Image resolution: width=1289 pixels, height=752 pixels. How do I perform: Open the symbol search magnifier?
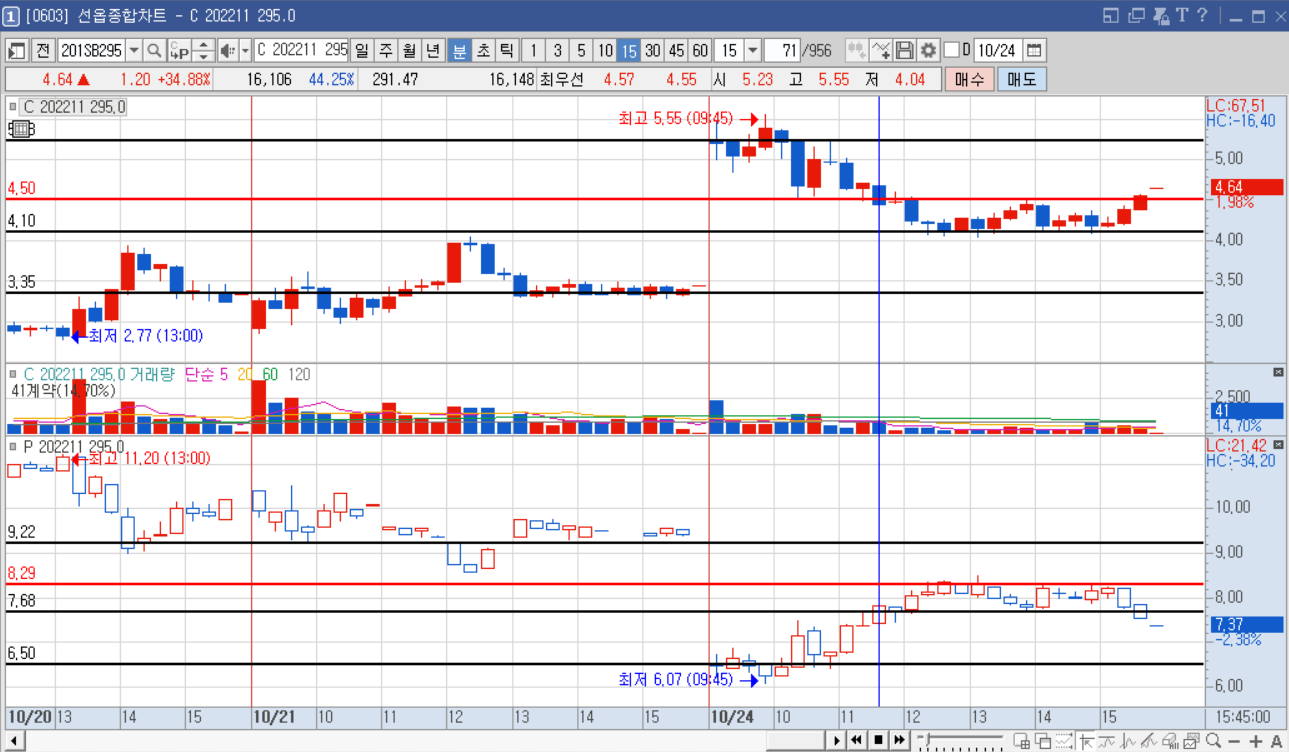154,50
